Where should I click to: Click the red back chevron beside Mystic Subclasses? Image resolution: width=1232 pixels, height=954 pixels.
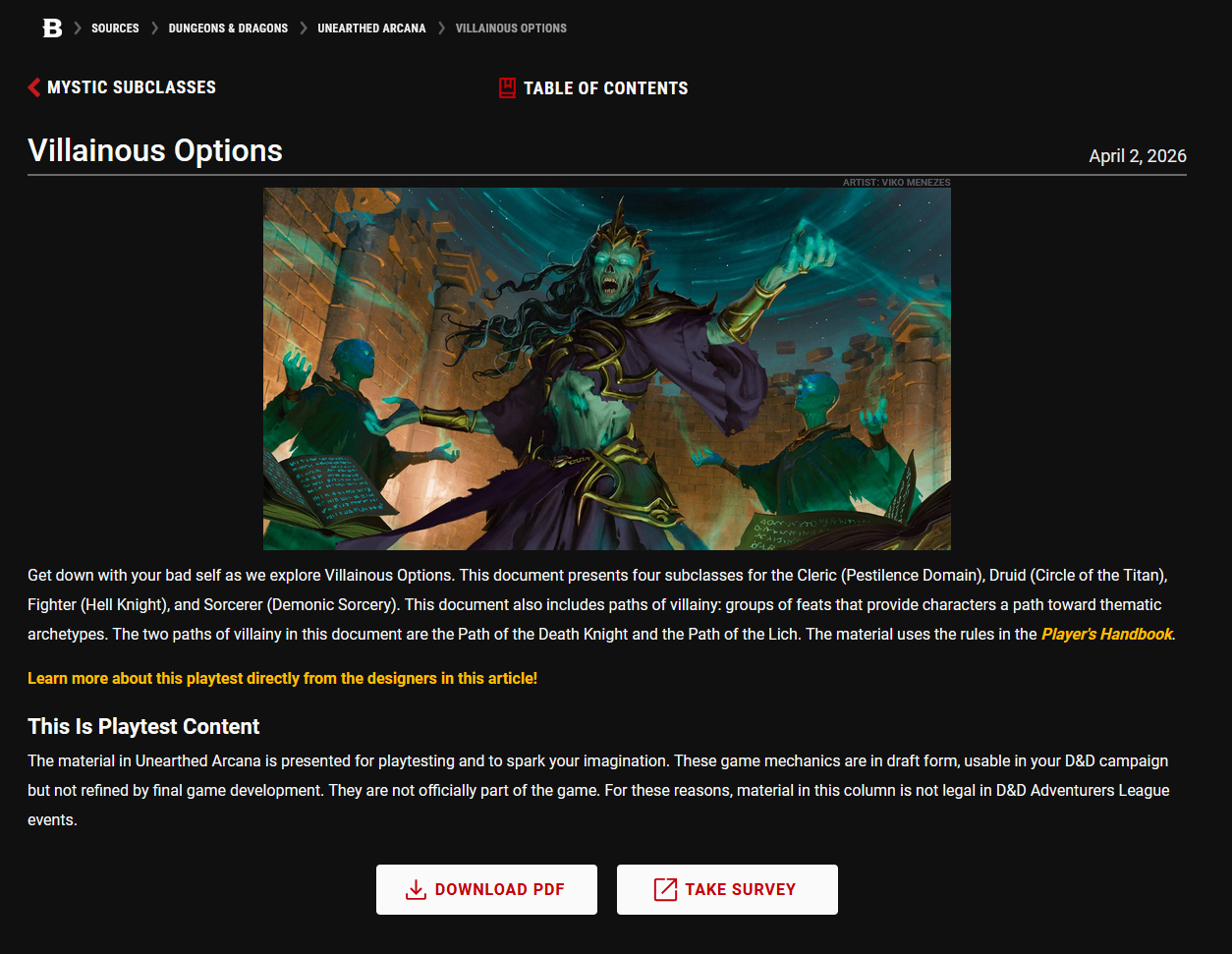click(x=34, y=87)
